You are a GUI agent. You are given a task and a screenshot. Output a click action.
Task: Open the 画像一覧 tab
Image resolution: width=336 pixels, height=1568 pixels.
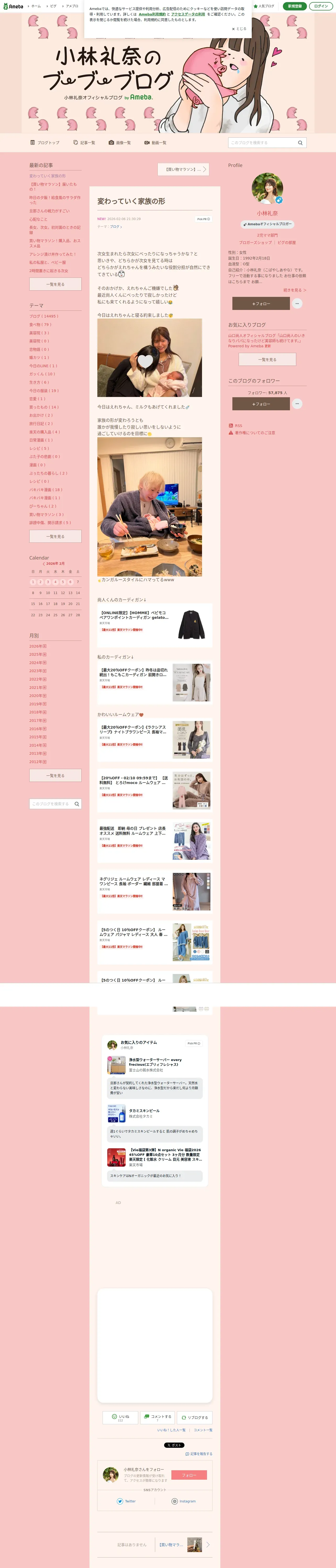[x=120, y=142]
